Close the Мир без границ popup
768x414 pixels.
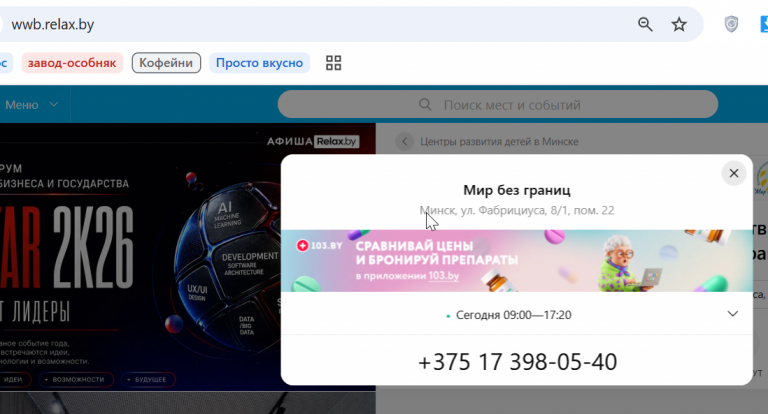click(x=734, y=173)
